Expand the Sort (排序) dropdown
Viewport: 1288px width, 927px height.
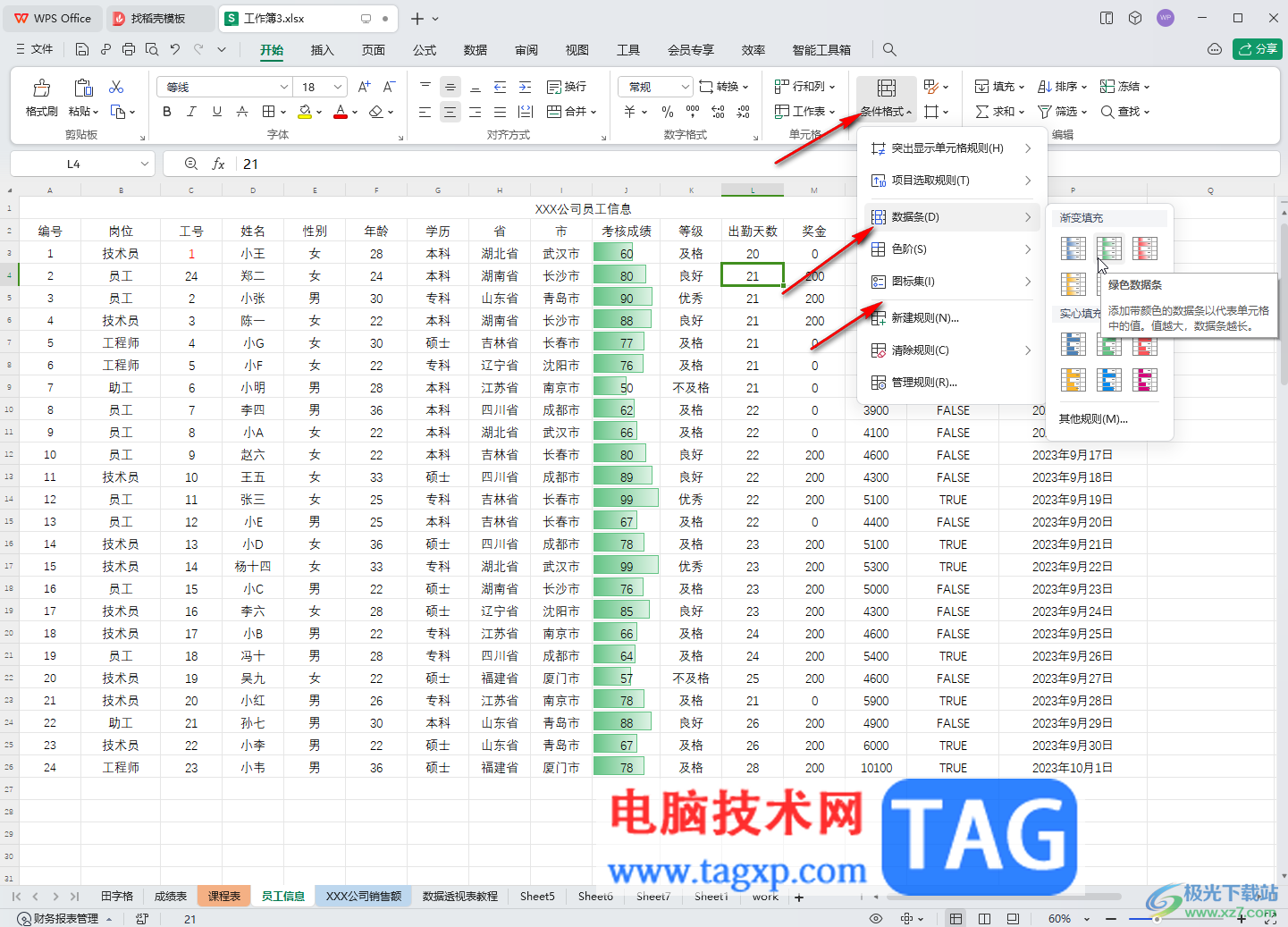click(1084, 87)
